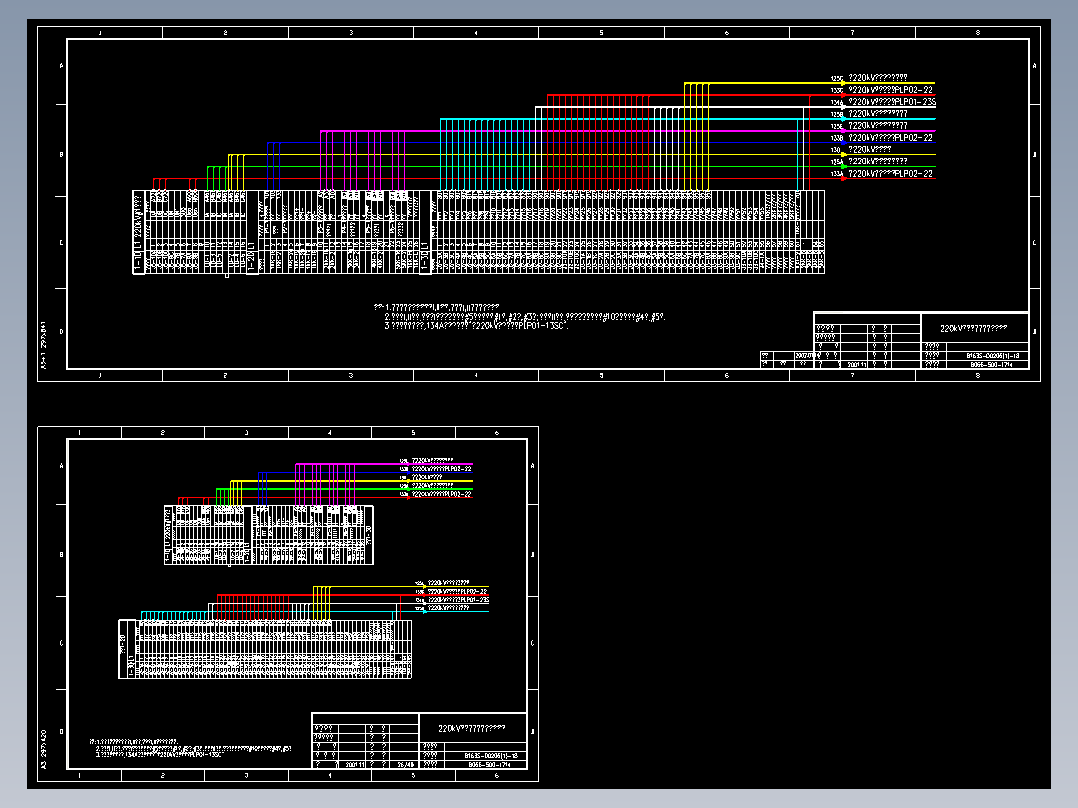Click 'B06E-S00-17' number in upper title block

(992, 364)
